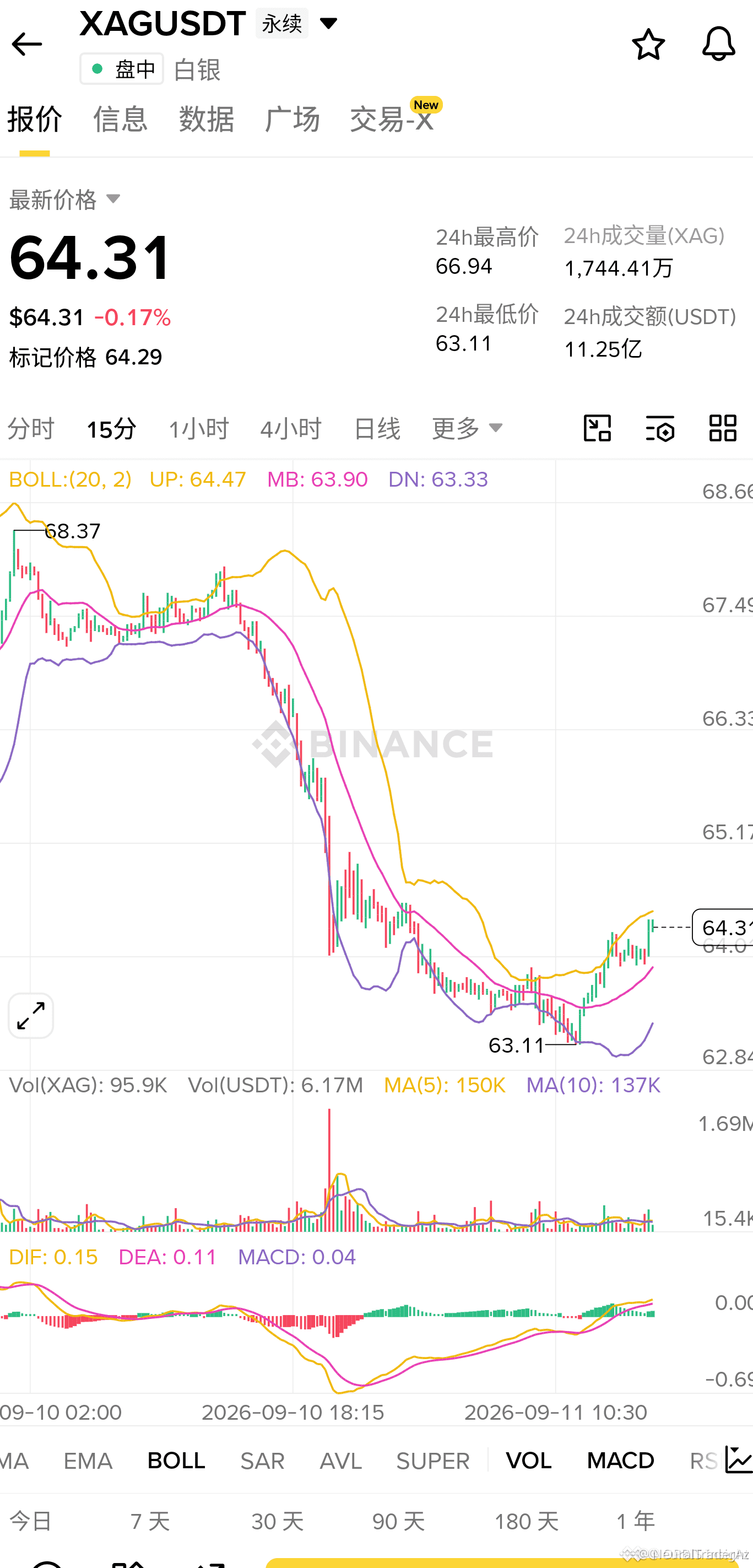Screen dimensions: 753x1568
Task: Expand the 更多 timeframe dropdown
Action: [467, 429]
